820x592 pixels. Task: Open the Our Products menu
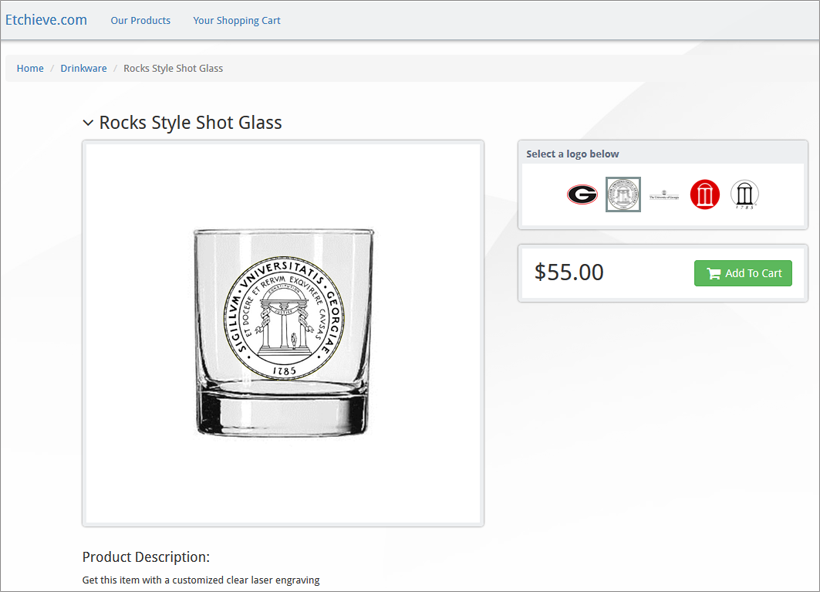click(x=140, y=20)
